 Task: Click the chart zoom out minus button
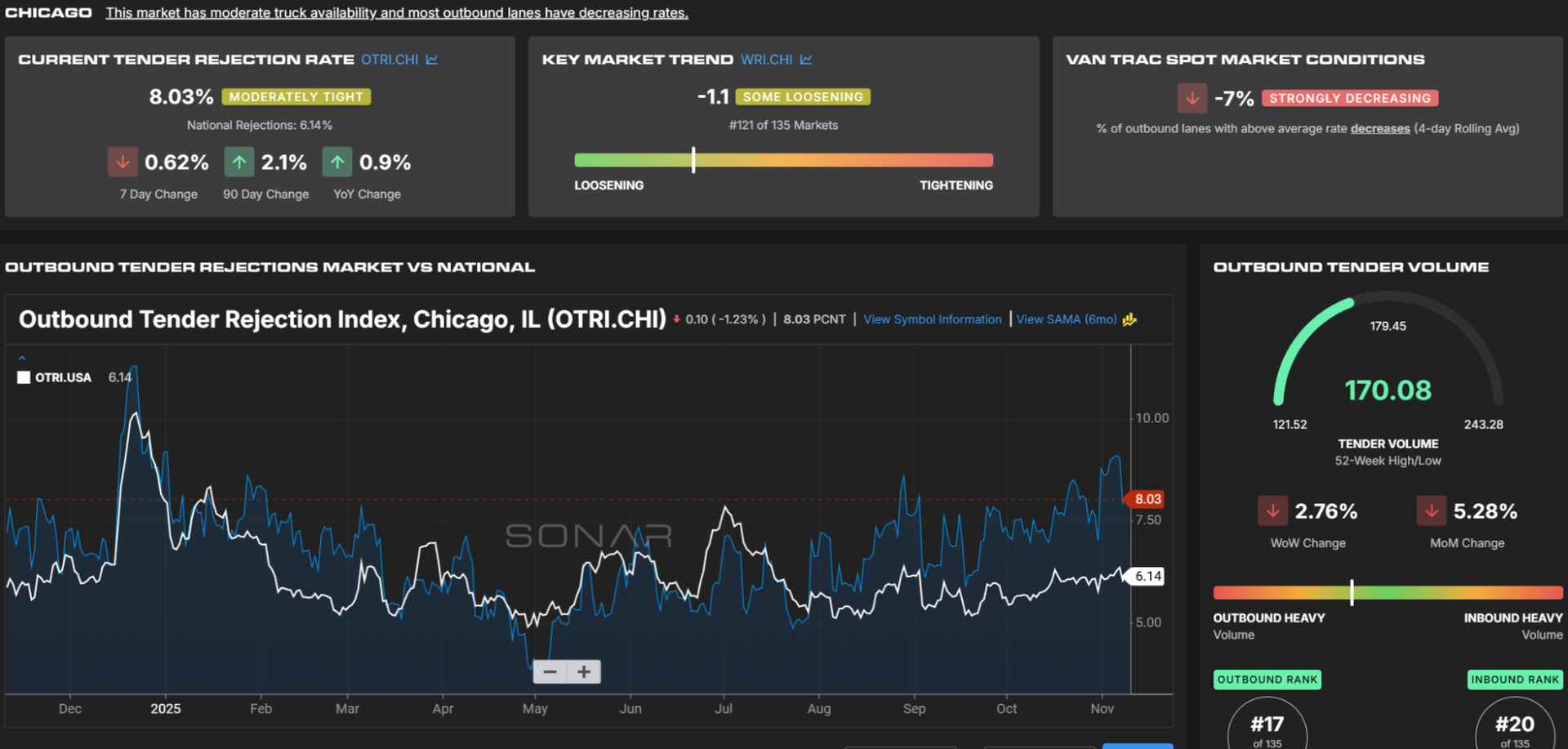[x=550, y=671]
